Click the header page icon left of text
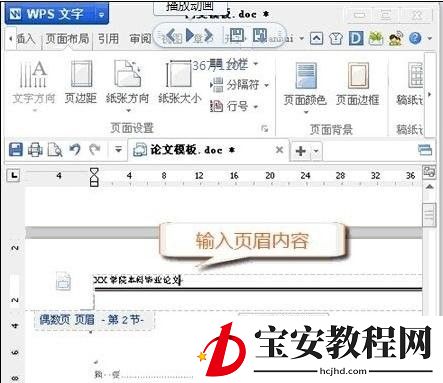The width and height of the screenshot is (443, 383). coord(63,281)
